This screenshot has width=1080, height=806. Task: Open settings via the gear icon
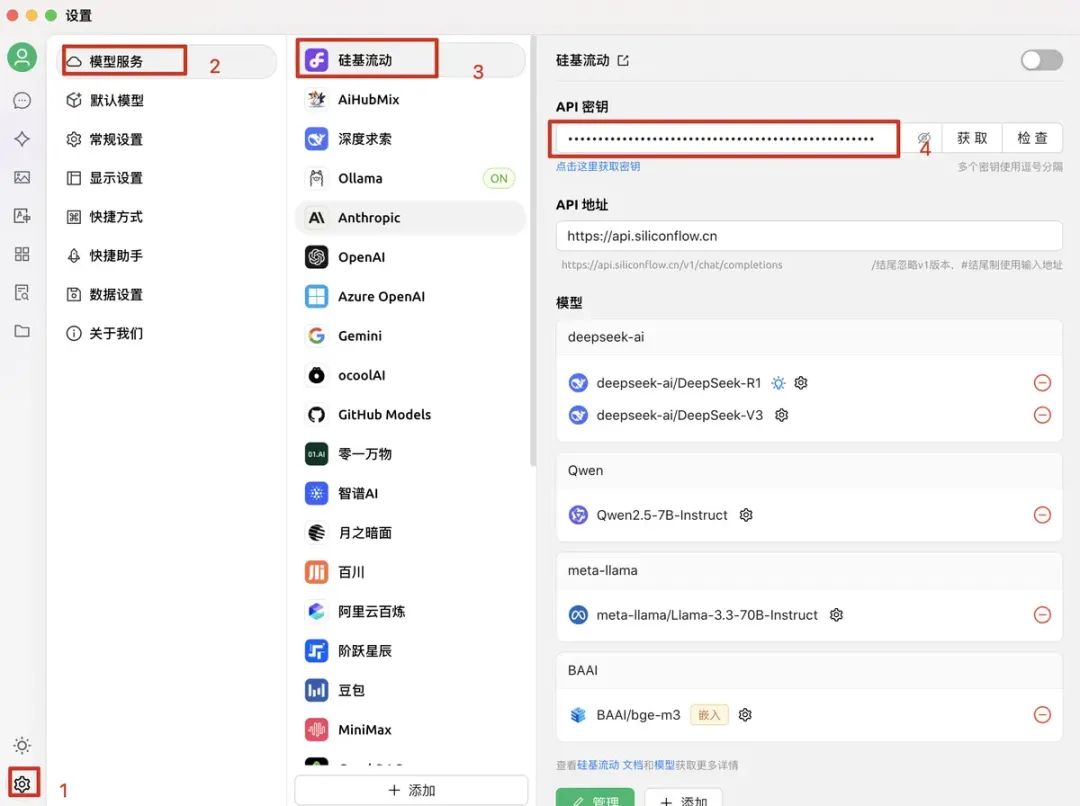[22, 784]
